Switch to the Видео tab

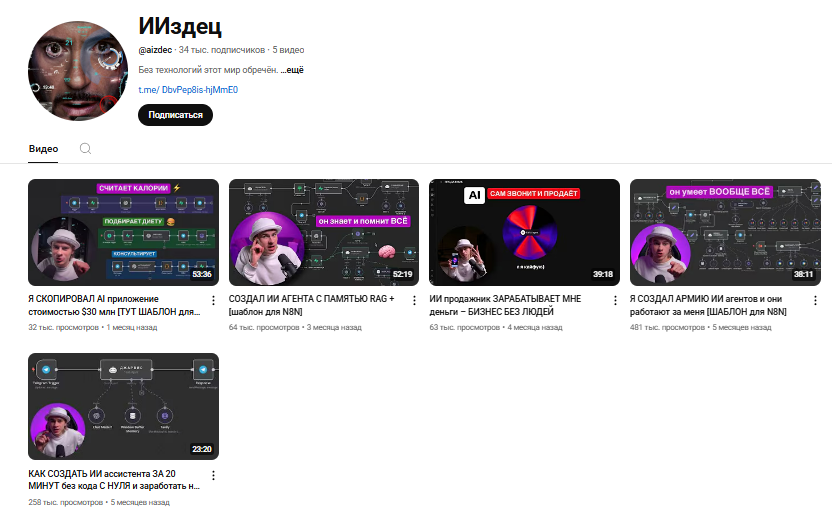43,148
